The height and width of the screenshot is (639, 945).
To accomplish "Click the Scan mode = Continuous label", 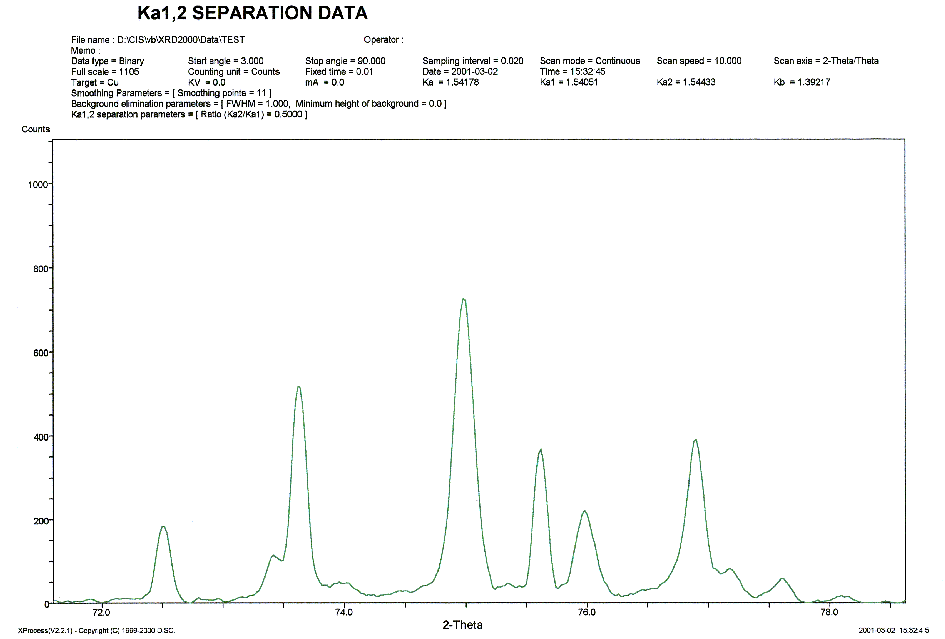I will click(590, 61).
